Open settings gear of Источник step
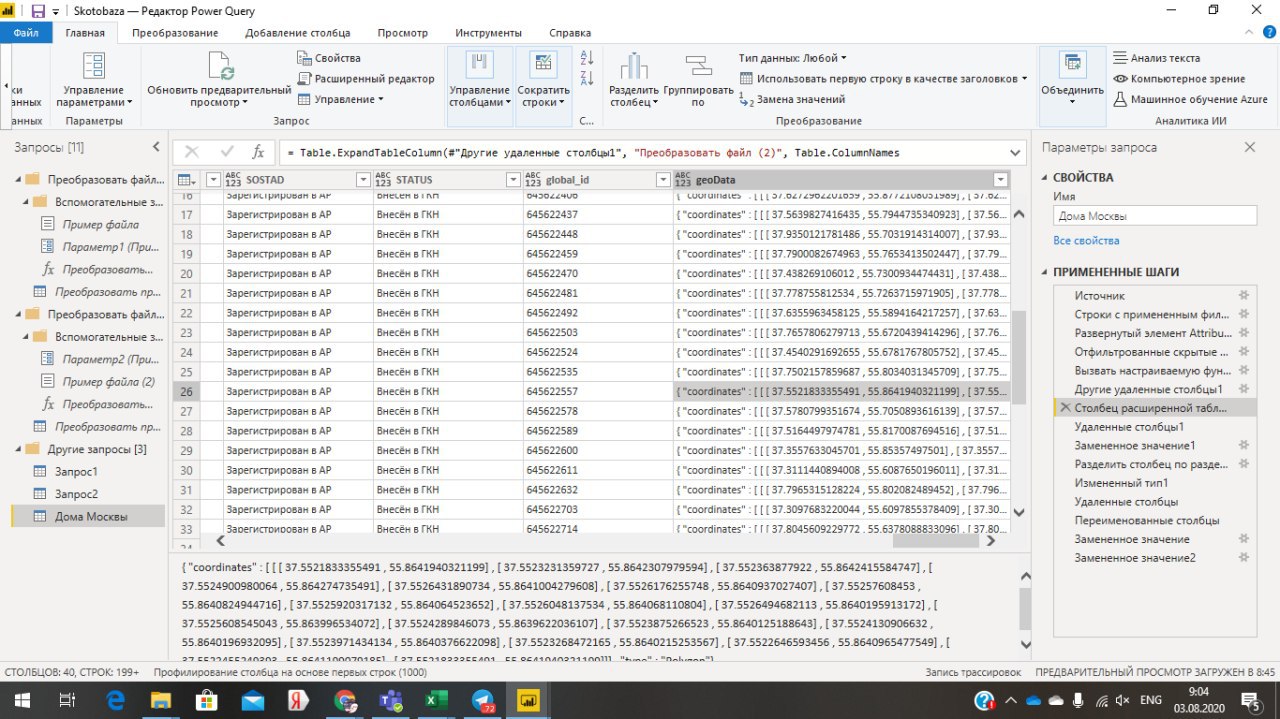This screenshot has width=1280, height=719. tap(1244, 296)
